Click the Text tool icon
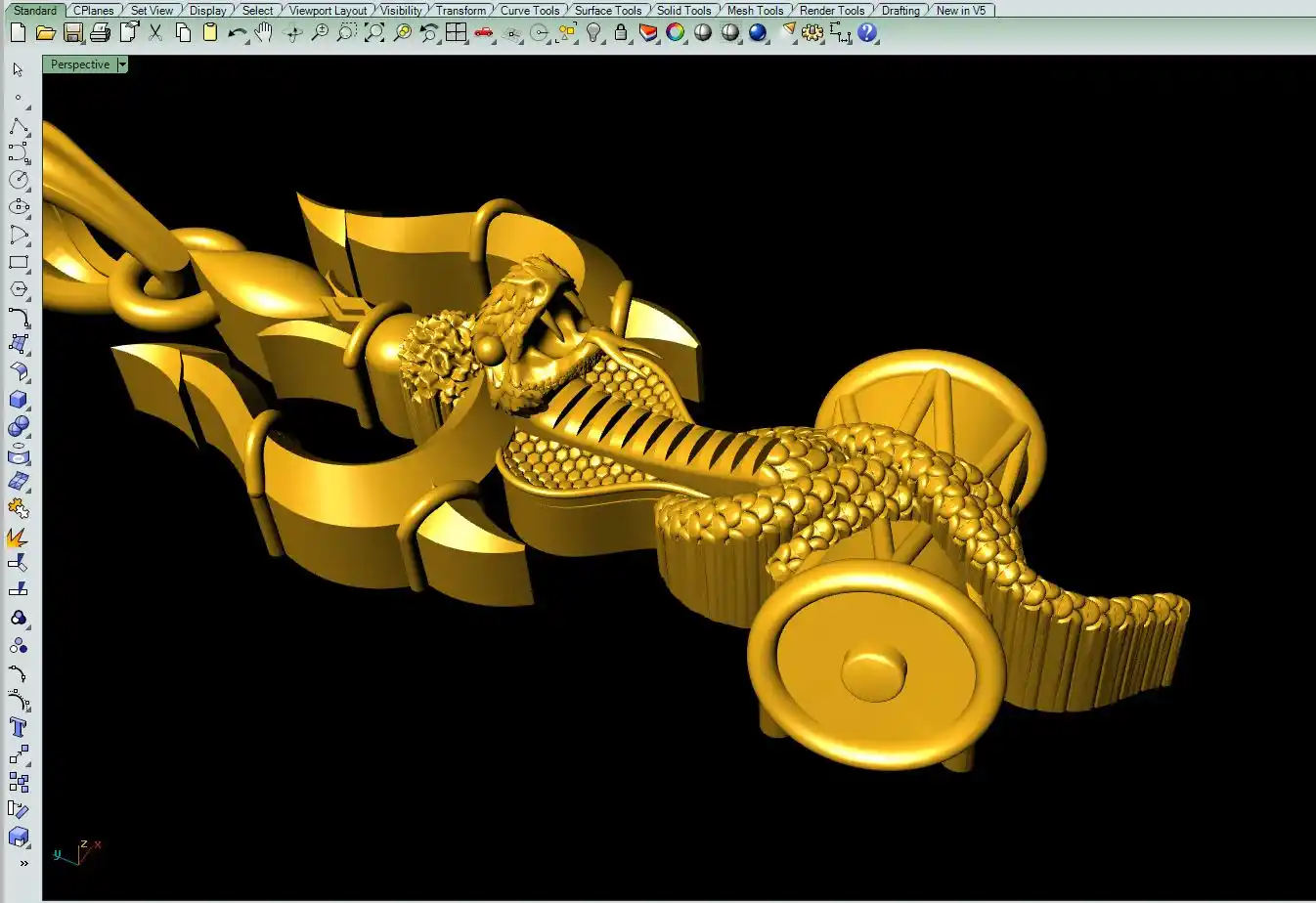This screenshot has height=903, width=1316. [x=19, y=727]
